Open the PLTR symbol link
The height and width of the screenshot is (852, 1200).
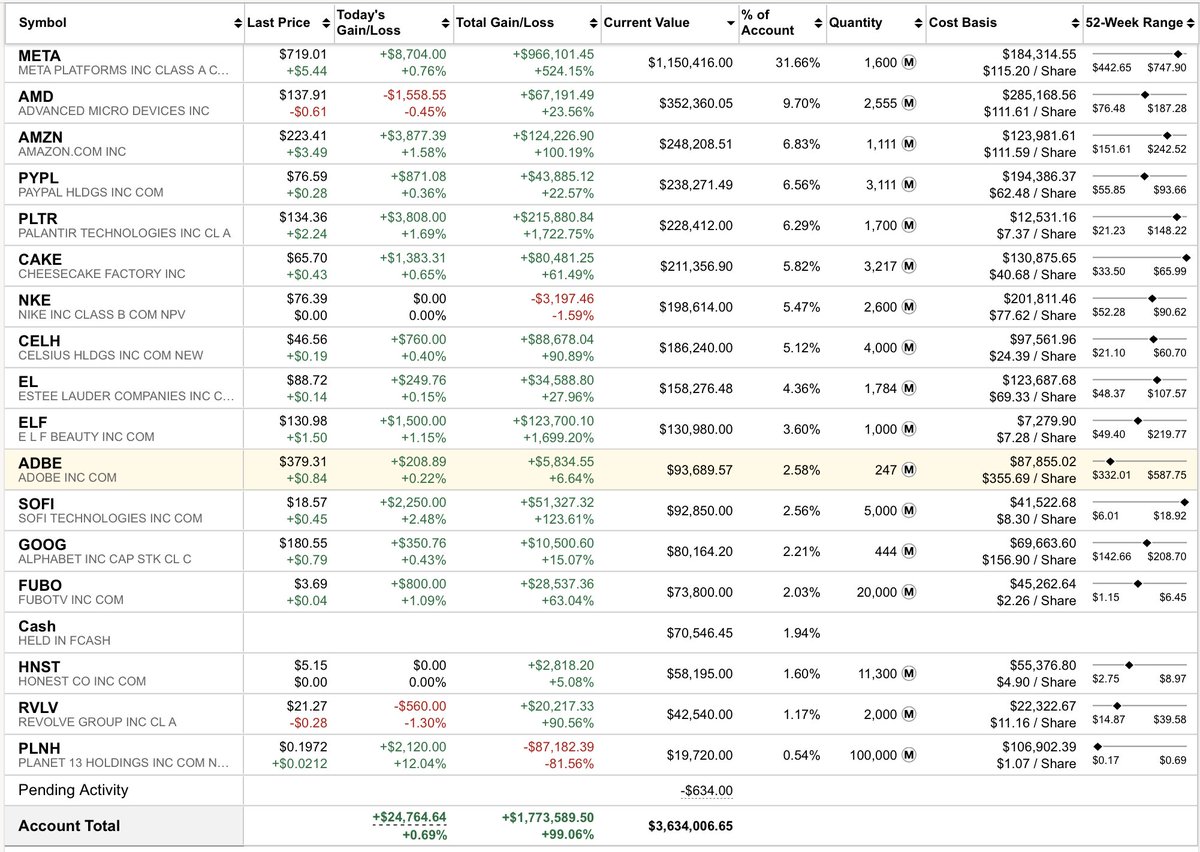tap(38, 218)
